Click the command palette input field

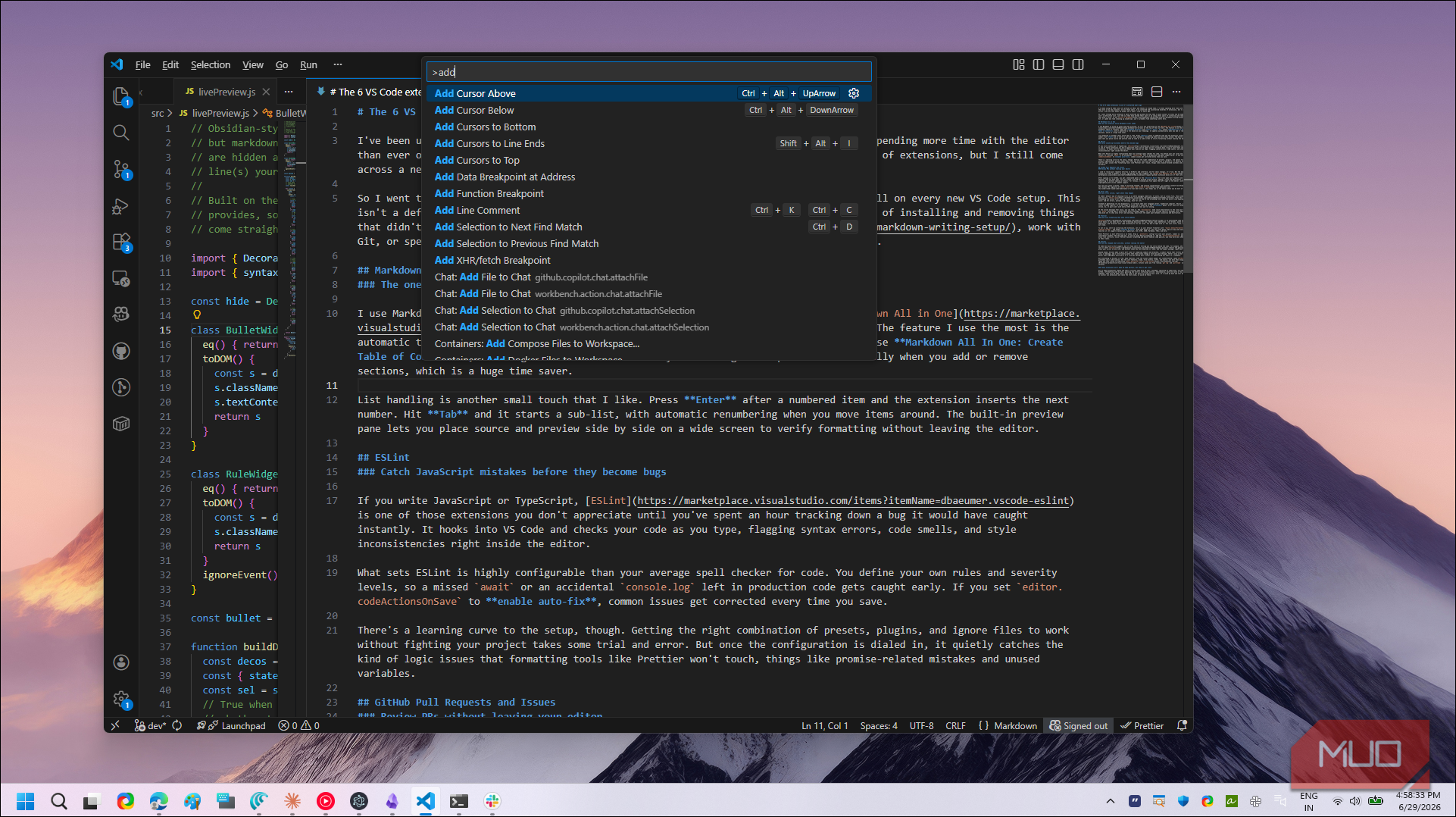[x=649, y=72]
